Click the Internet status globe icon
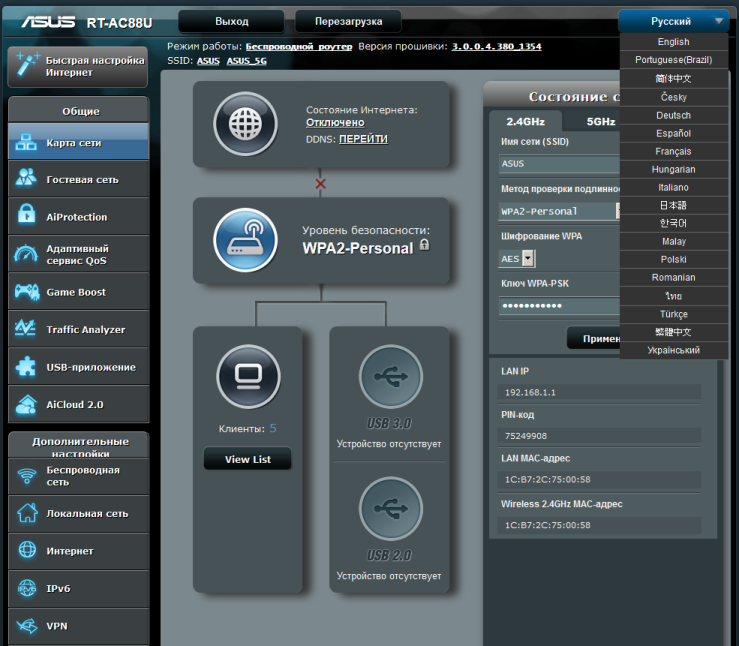The image size is (739, 646). click(245, 124)
